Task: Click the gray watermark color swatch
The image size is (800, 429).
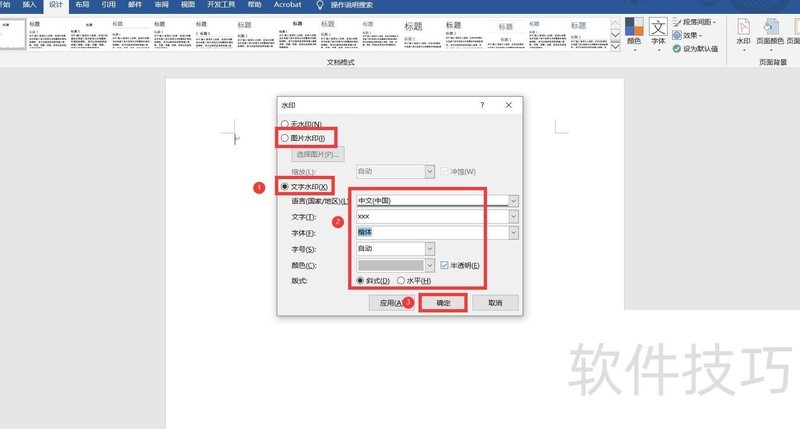Action: click(391, 265)
